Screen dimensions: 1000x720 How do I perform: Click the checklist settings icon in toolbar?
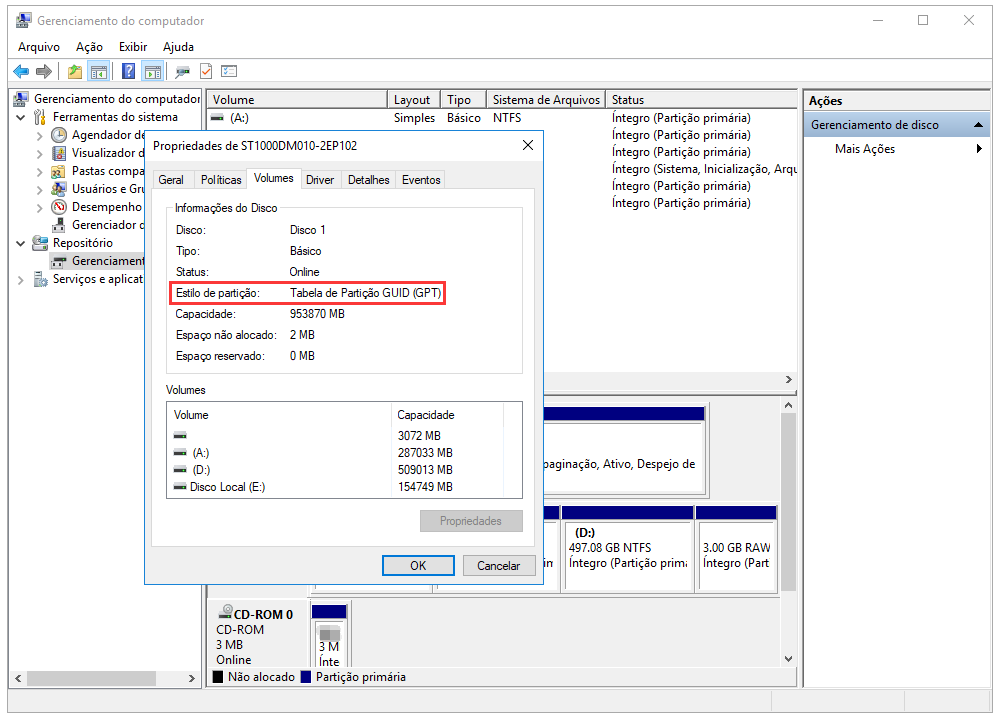click(229, 71)
